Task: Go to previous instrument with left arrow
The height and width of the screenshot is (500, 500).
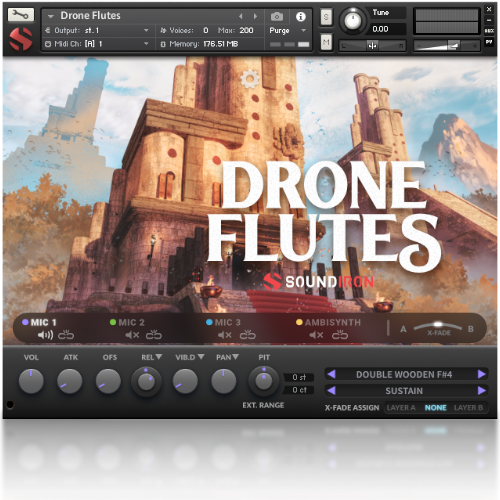Action: (241, 16)
